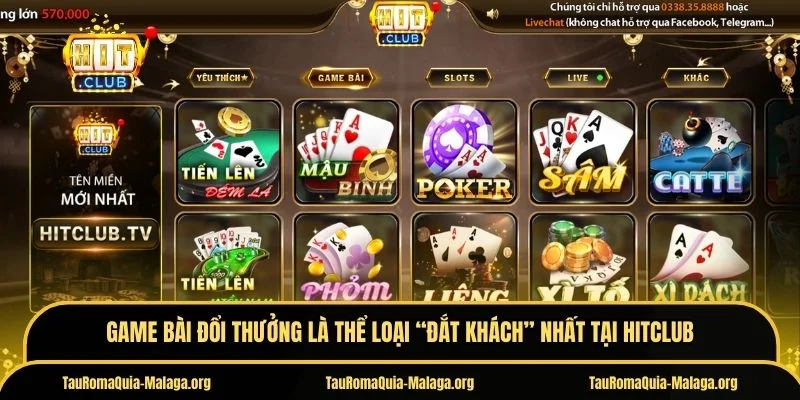Select the Game Bài tab
The height and width of the screenshot is (400, 800).
click(x=340, y=78)
